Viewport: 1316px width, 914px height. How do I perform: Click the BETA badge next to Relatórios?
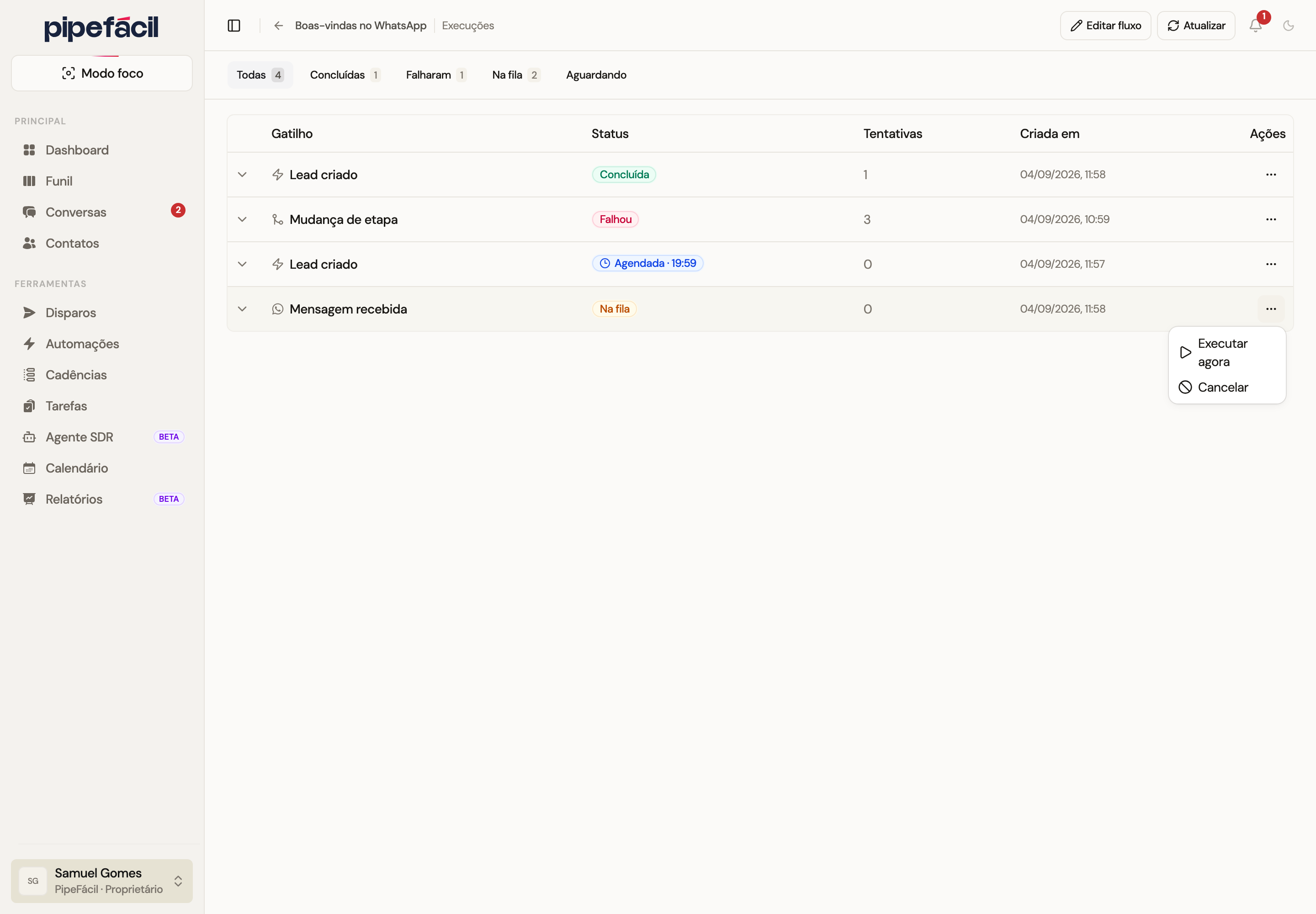coord(169,499)
